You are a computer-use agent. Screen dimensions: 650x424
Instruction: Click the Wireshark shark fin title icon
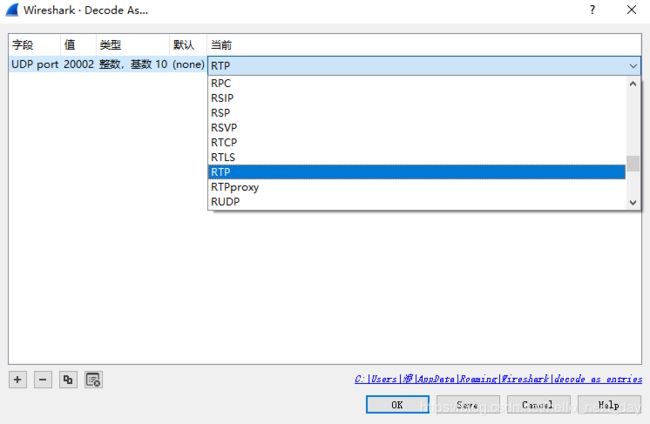point(12,10)
